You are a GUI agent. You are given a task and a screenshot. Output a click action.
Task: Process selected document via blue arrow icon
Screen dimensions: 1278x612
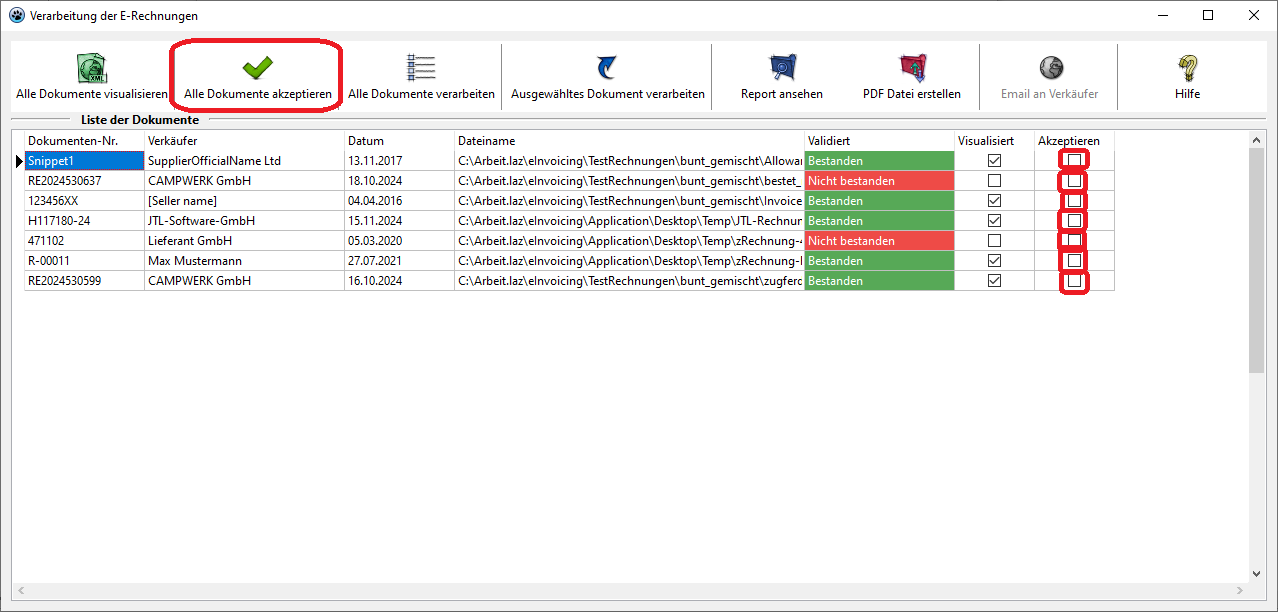607,68
